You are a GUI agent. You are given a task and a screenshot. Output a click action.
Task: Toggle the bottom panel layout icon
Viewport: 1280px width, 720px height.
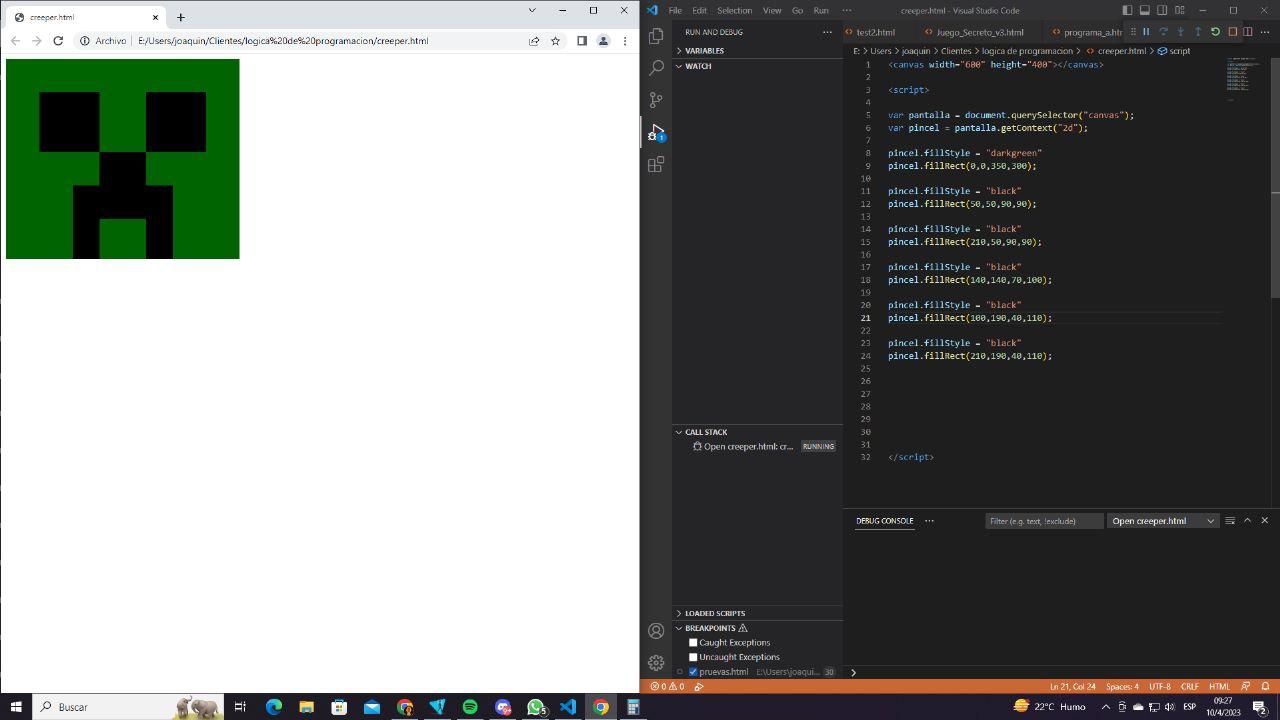click(1144, 10)
